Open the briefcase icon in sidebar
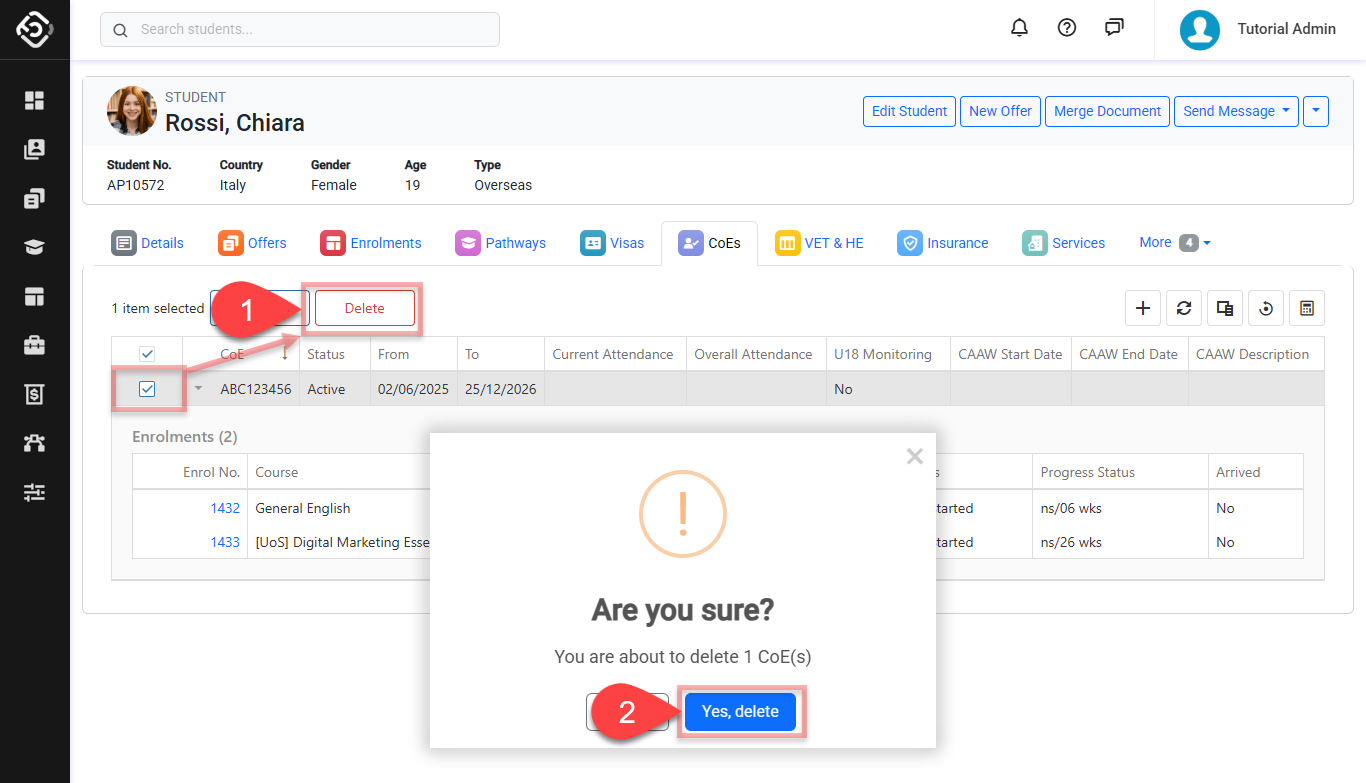The image size is (1366, 783). tap(35, 346)
